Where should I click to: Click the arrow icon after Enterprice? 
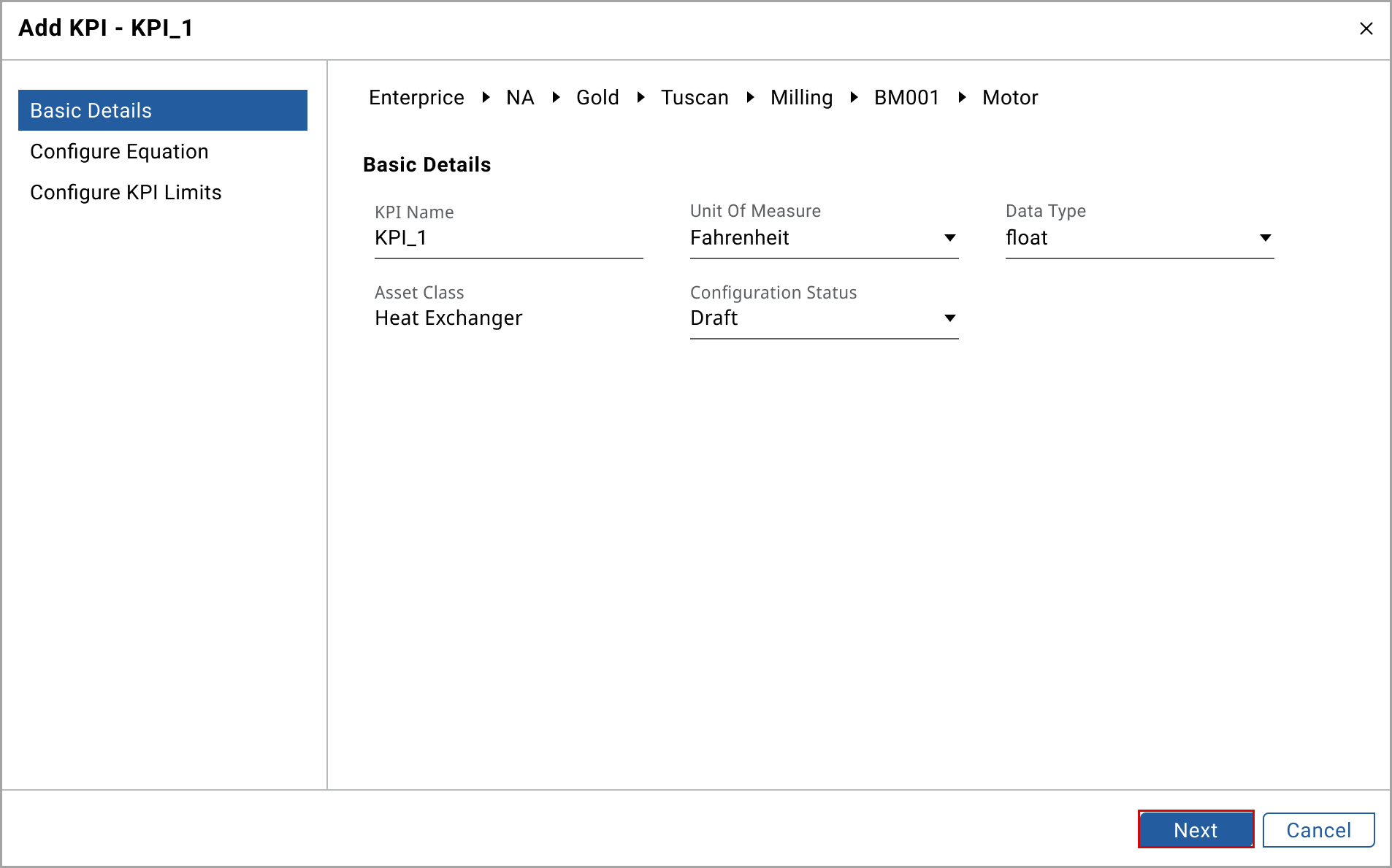[486, 97]
